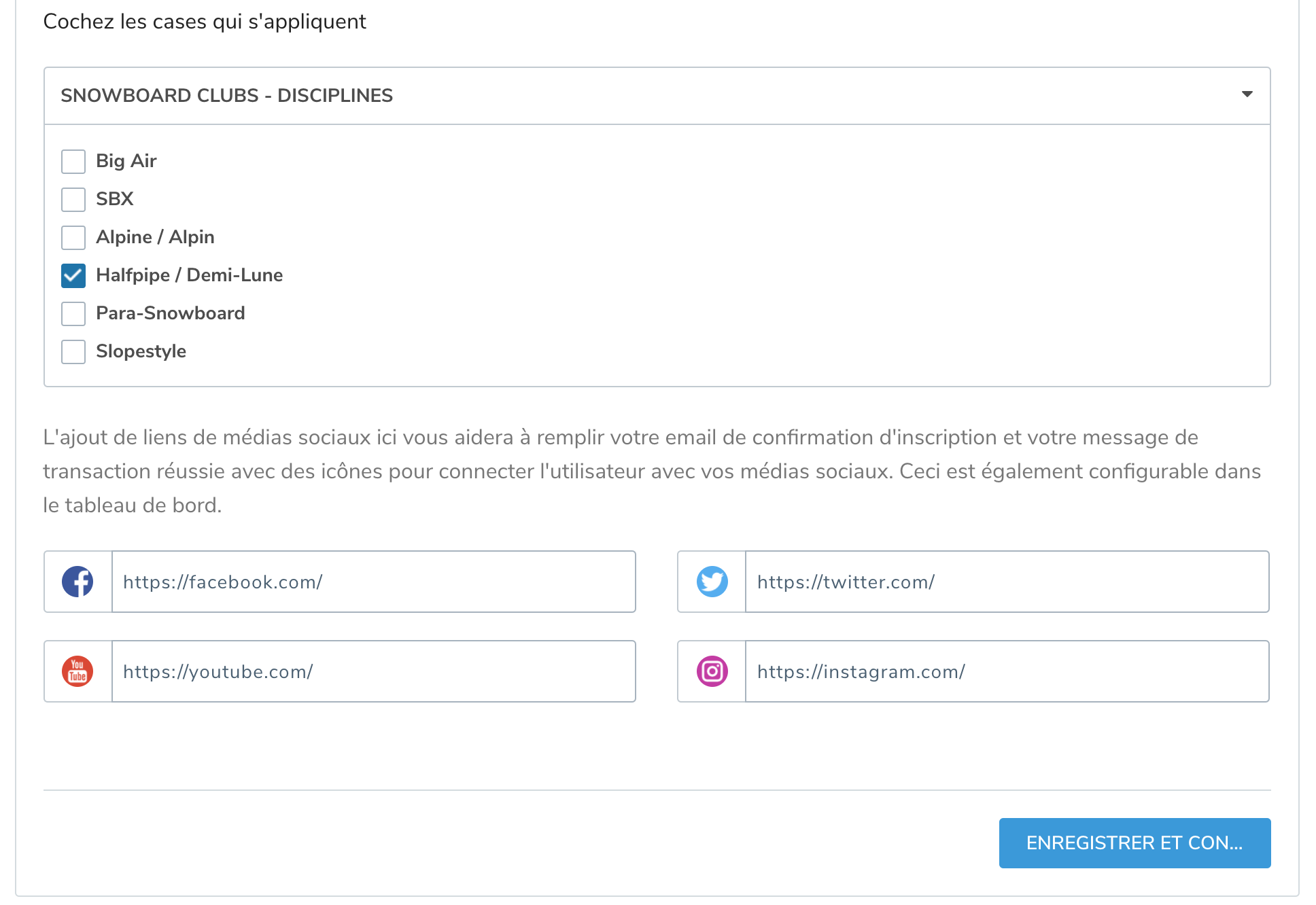Focus the Twitter URL field

(1007, 582)
